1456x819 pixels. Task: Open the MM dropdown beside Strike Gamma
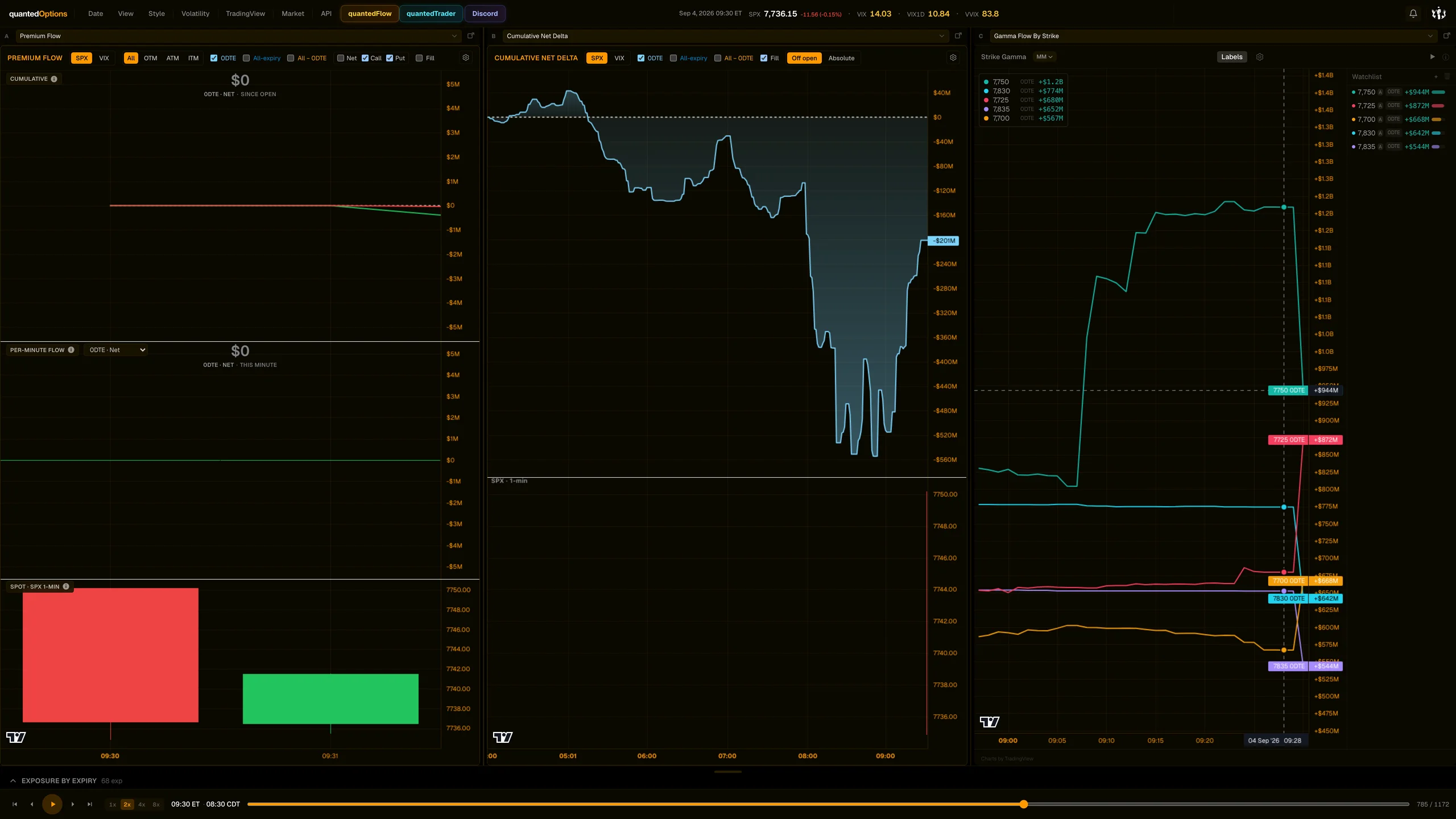click(x=1044, y=57)
